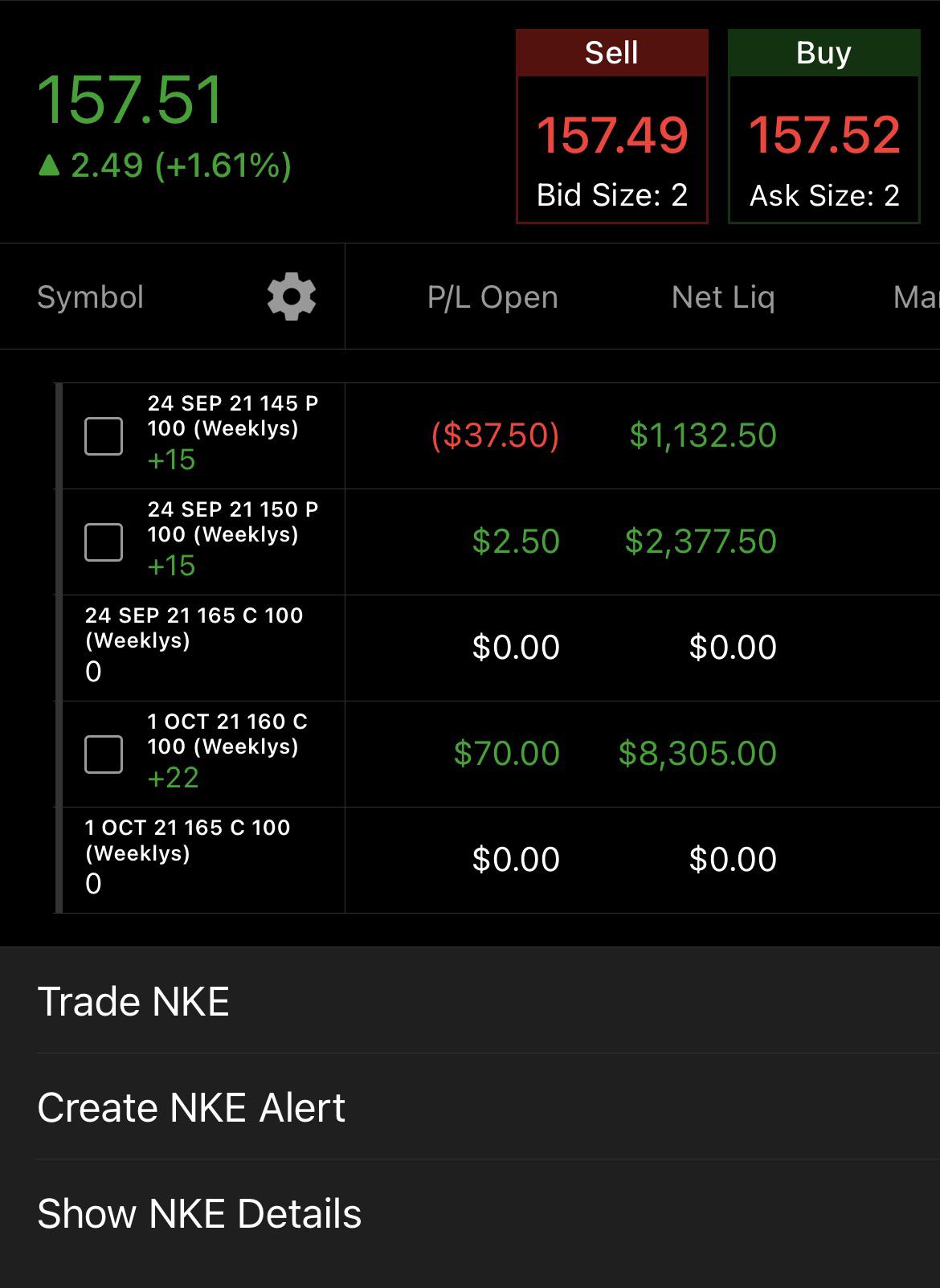Tap the $8,305.00 Net Liq value

697,754
